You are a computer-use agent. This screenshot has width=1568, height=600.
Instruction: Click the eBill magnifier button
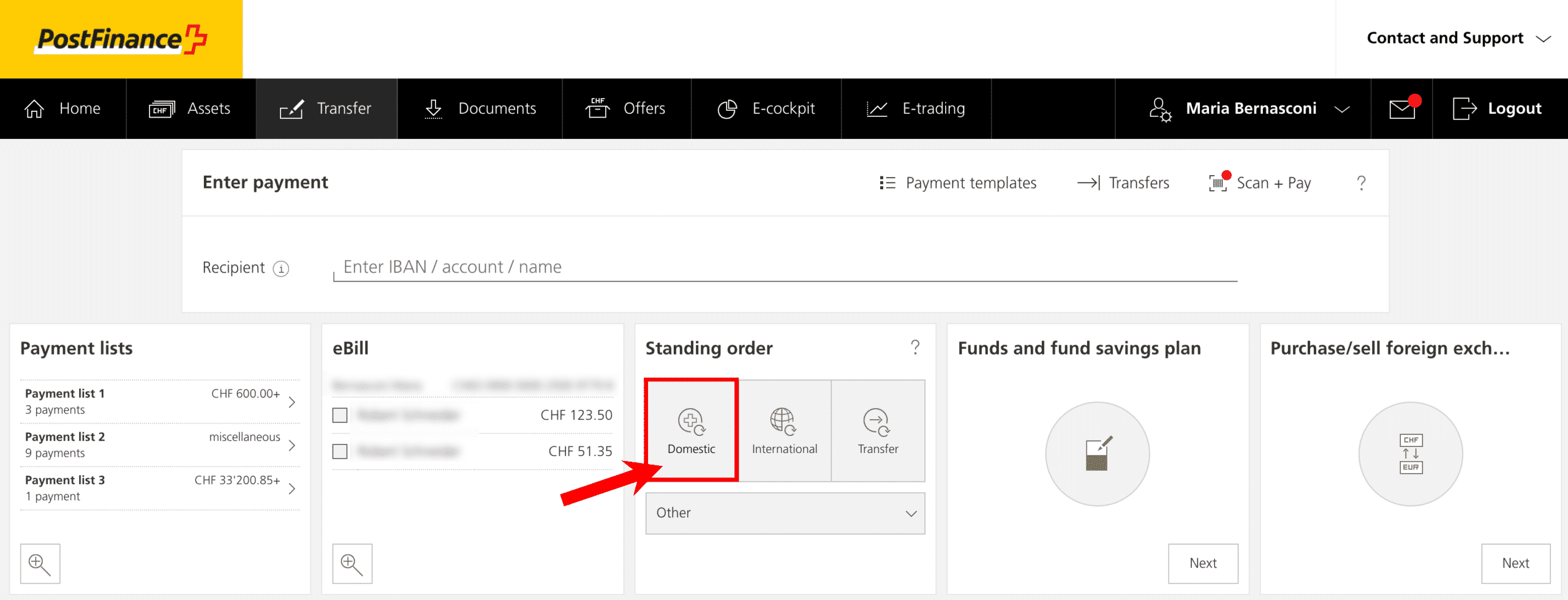pos(352,563)
